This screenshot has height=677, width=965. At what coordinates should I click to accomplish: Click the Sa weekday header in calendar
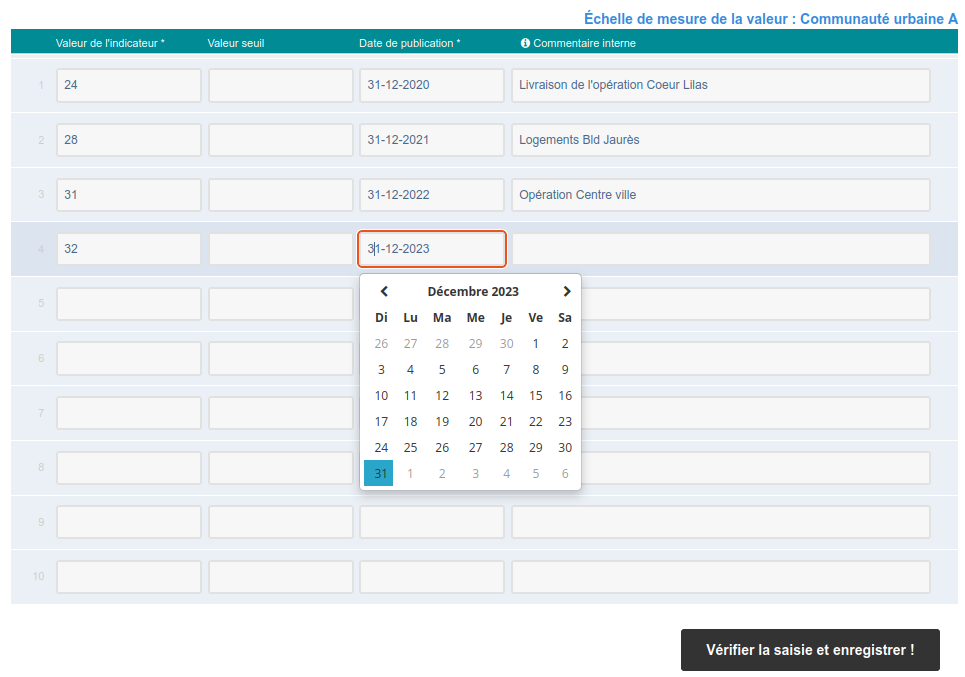[x=565, y=318]
